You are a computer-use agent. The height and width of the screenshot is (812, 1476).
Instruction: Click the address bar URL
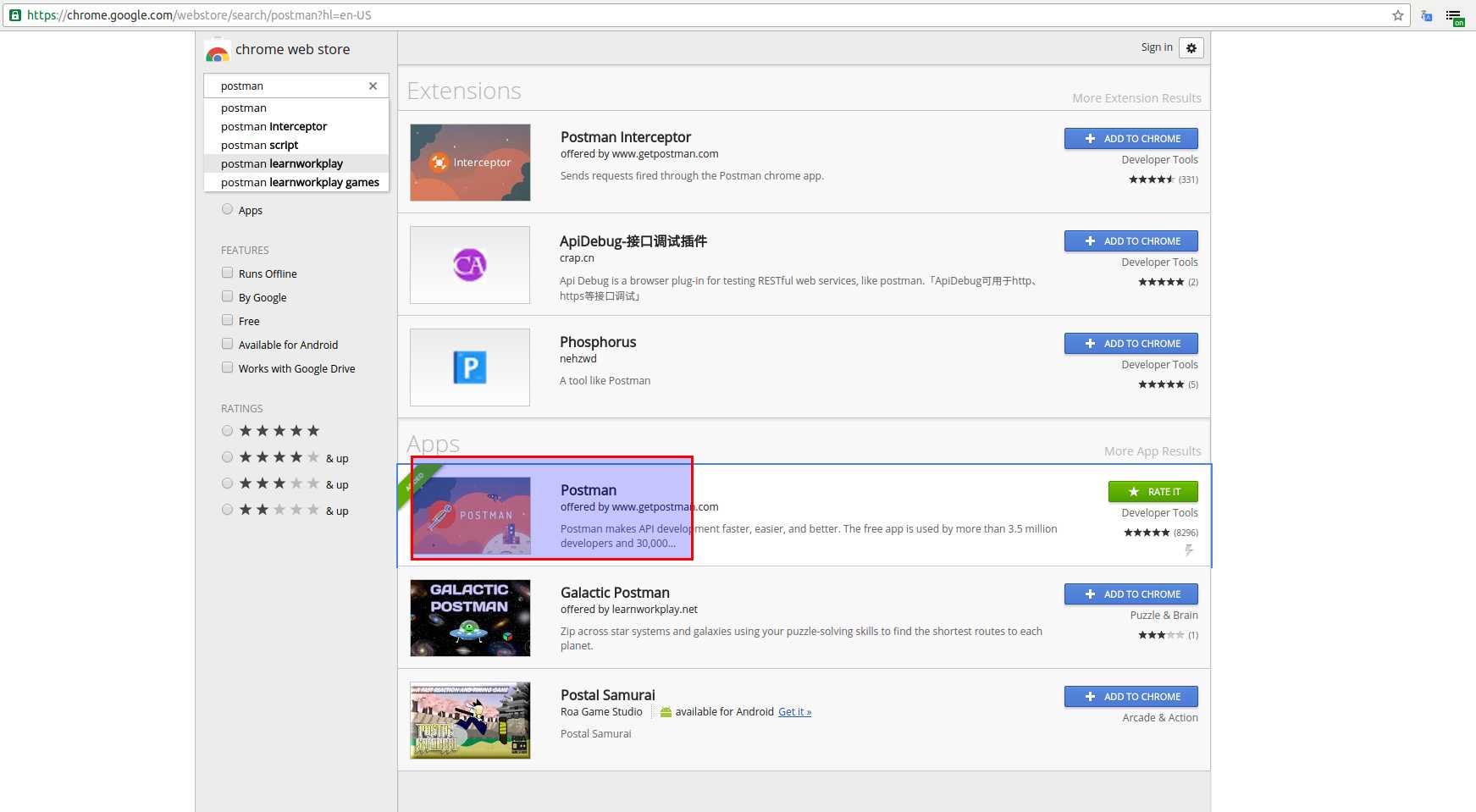click(199, 15)
